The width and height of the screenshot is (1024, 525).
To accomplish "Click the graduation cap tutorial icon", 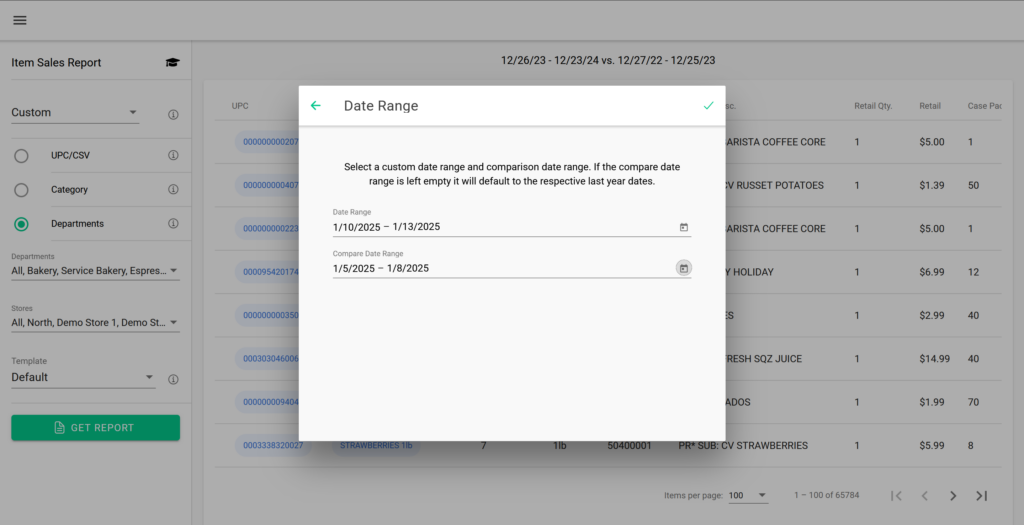I will click(172, 63).
